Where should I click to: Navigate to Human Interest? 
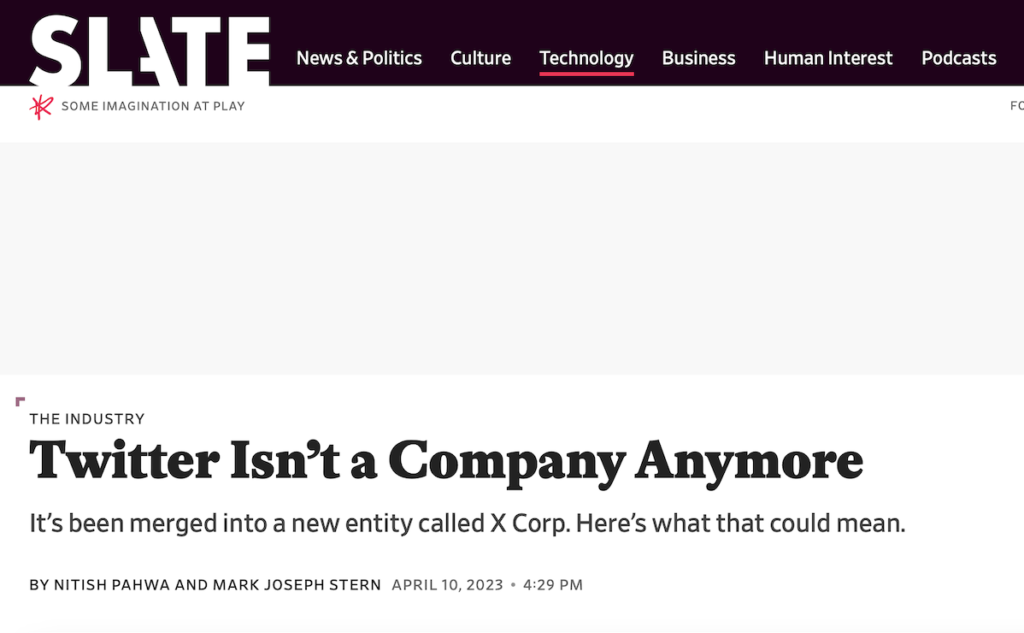tap(828, 58)
